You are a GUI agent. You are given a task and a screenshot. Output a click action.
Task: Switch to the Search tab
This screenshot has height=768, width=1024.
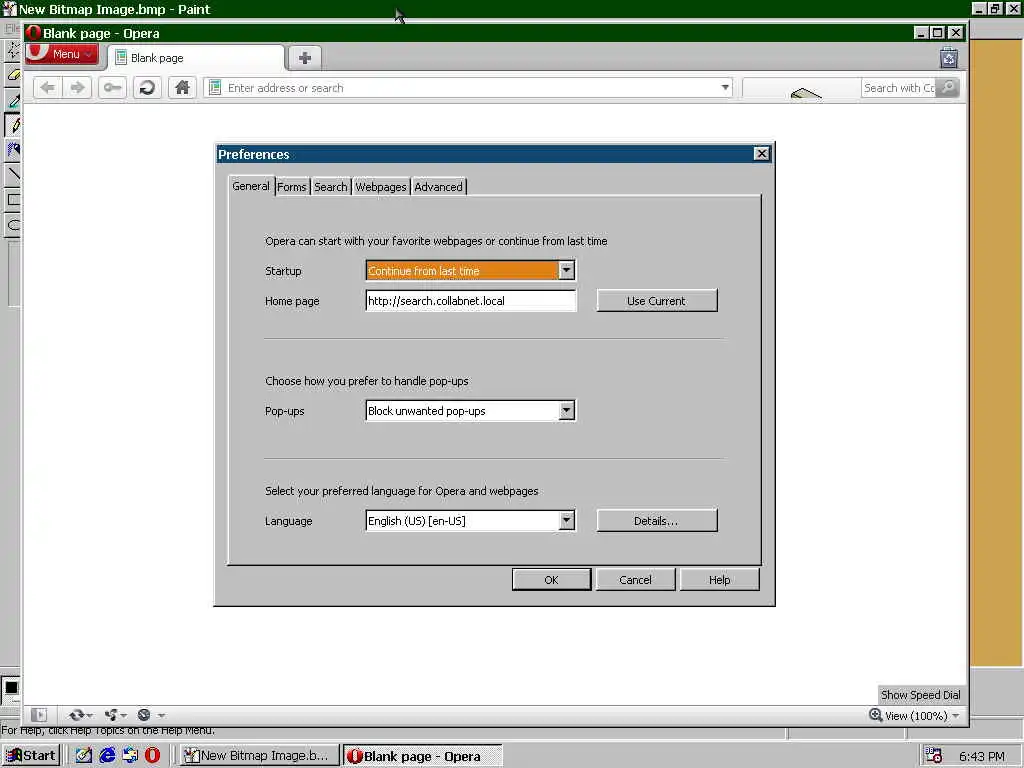[x=331, y=187]
